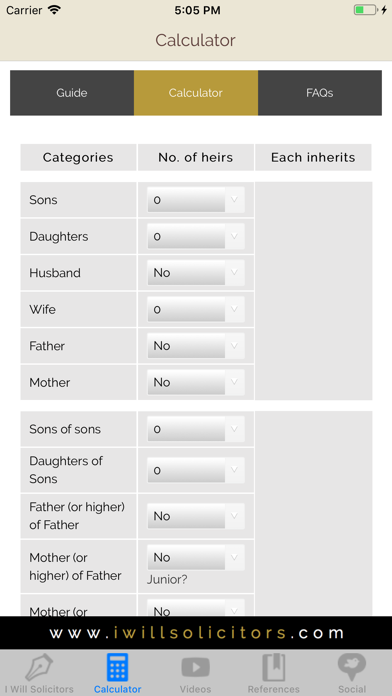Tap the battery status icon
This screenshot has width=392, height=696.
pos(365,10)
